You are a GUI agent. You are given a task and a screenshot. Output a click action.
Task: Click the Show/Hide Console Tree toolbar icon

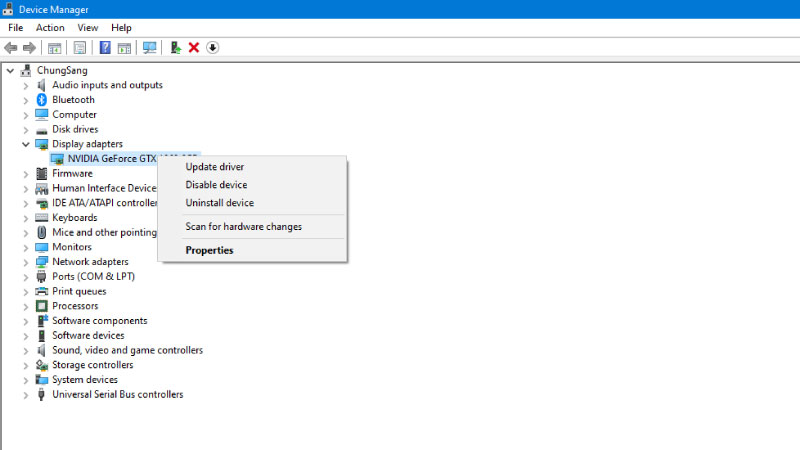[54, 48]
